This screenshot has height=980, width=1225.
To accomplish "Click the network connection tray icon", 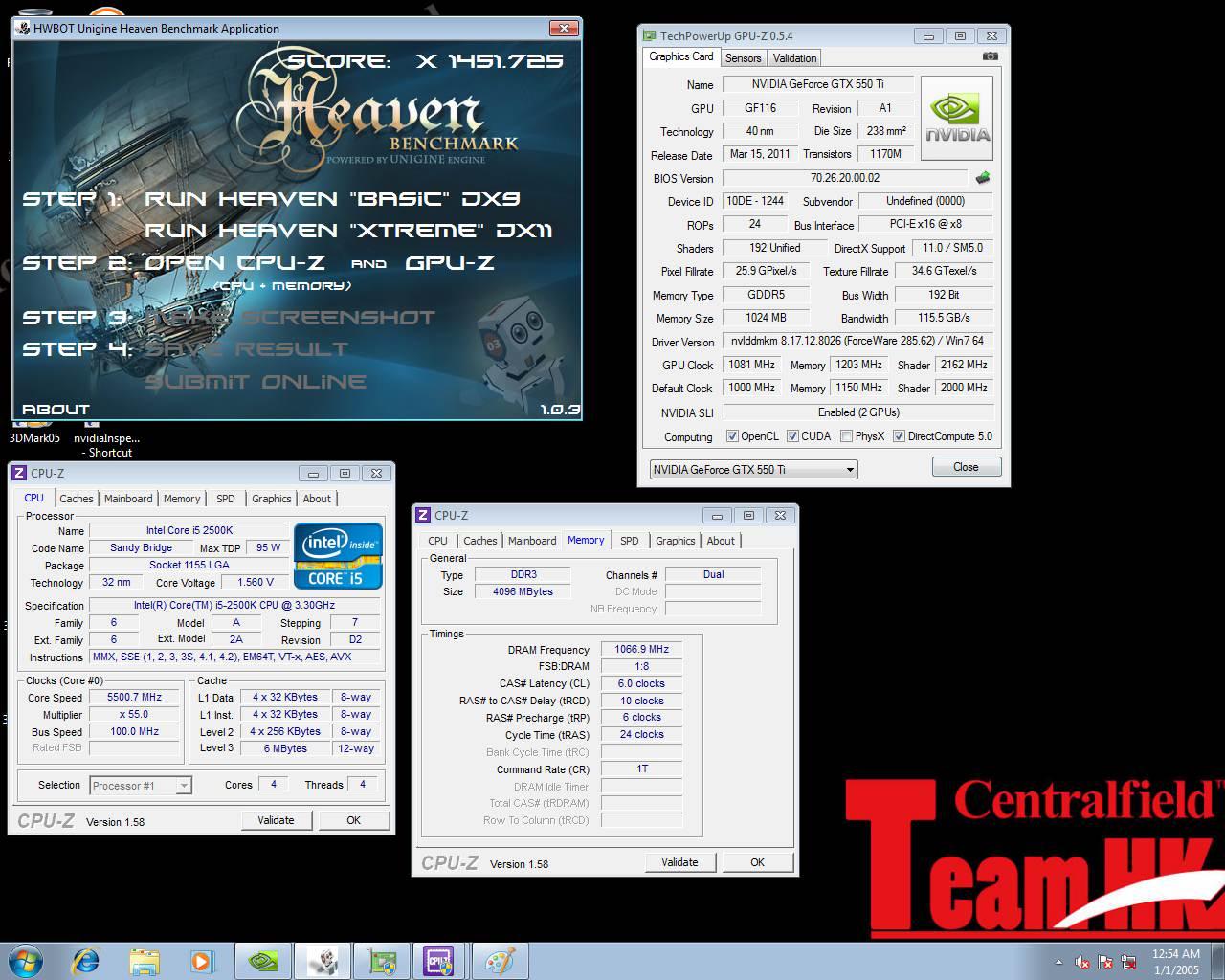I will pos(1130,962).
